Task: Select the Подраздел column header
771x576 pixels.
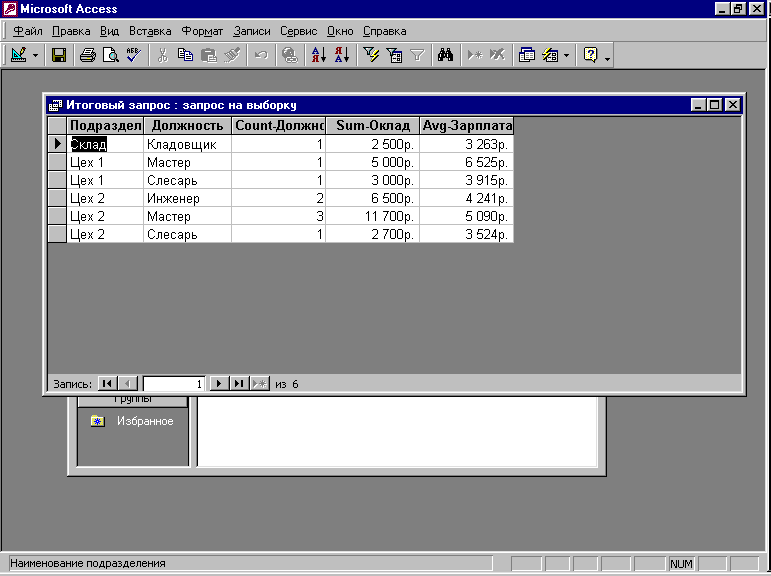Action: point(105,125)
